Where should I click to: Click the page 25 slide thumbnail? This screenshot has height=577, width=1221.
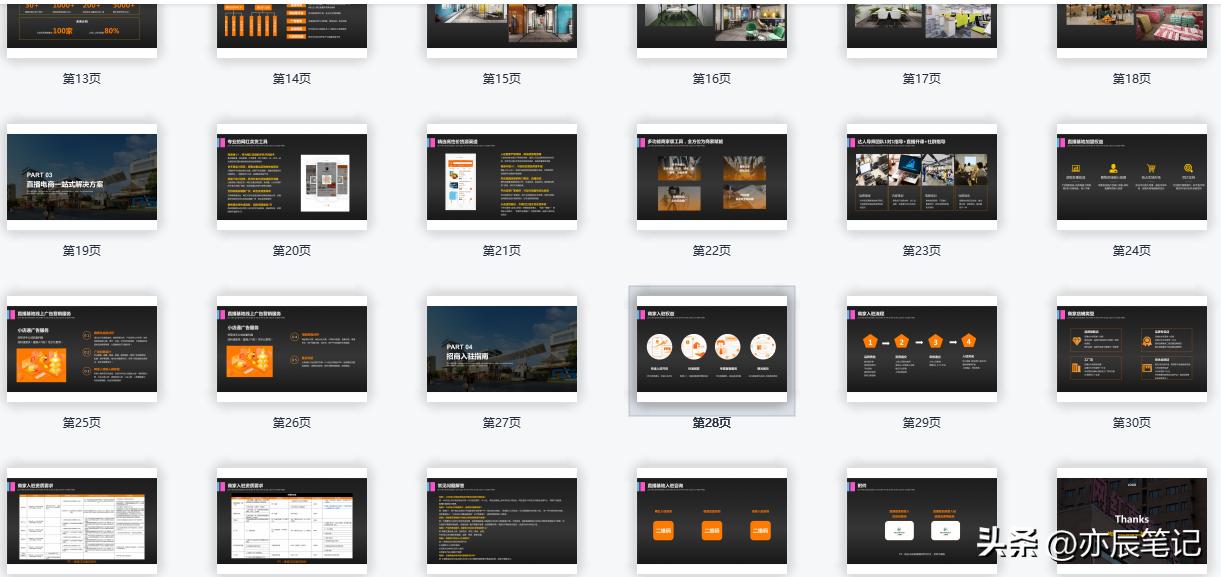[82, 349]
